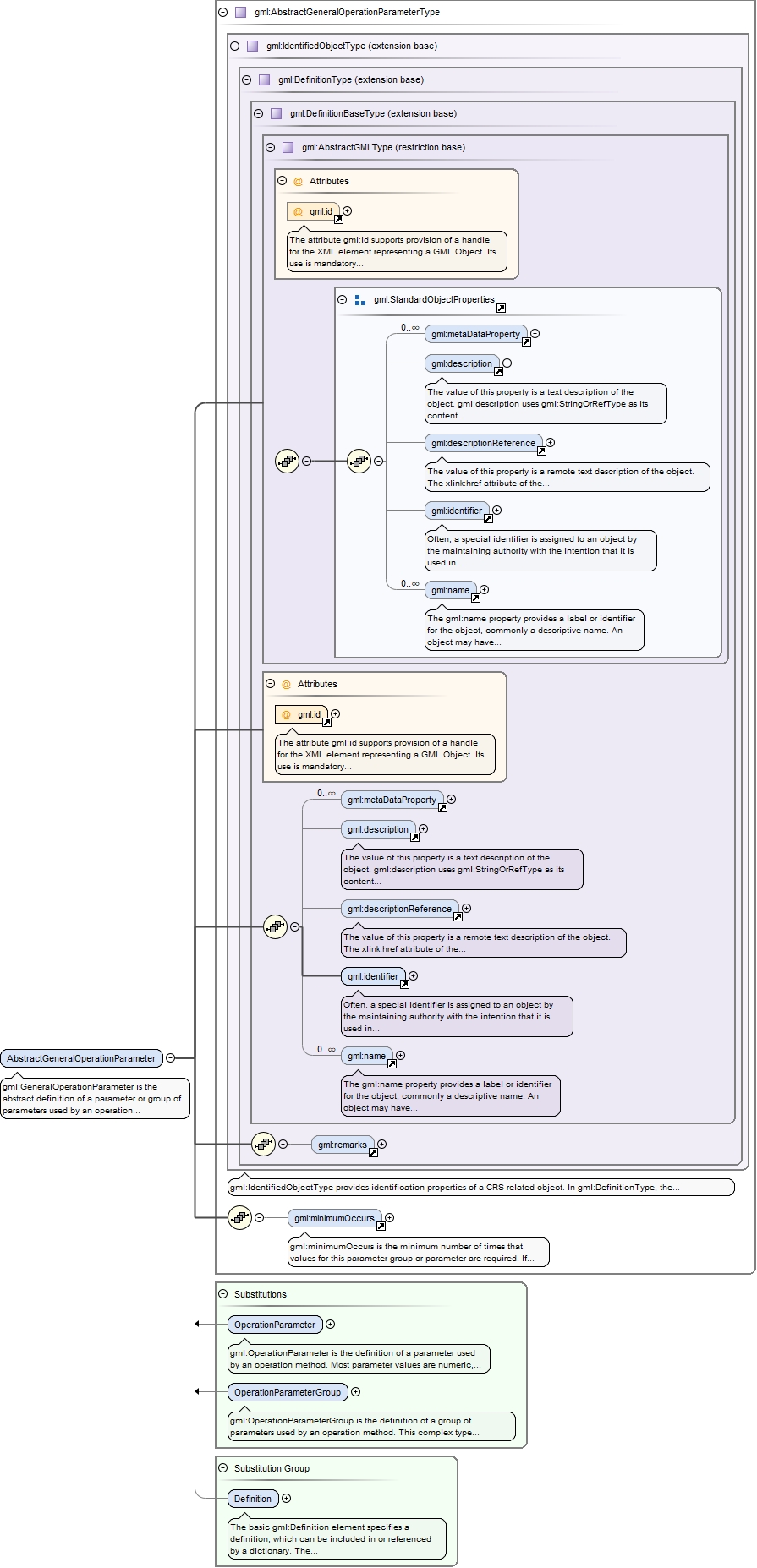
Task: Click the link arrow on StandardObjectProperties
Action: click(x=501, y=309)
